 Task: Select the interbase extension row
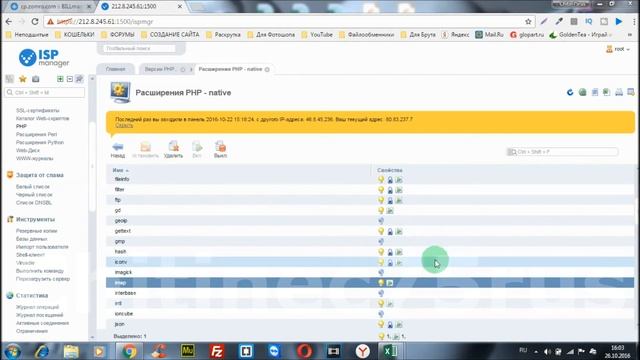click(370, 293)
